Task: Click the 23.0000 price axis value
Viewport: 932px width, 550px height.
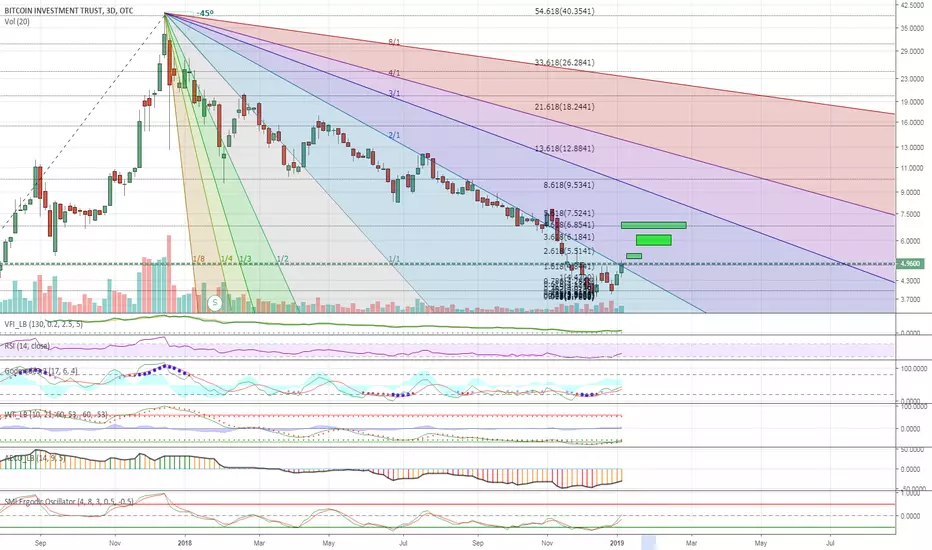Action: pos(912,79)
